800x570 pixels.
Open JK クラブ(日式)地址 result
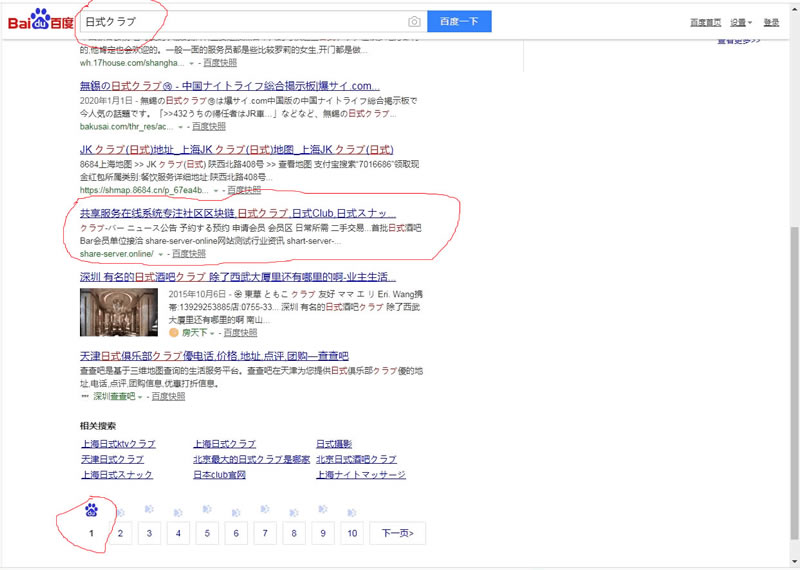pos(237,150)
